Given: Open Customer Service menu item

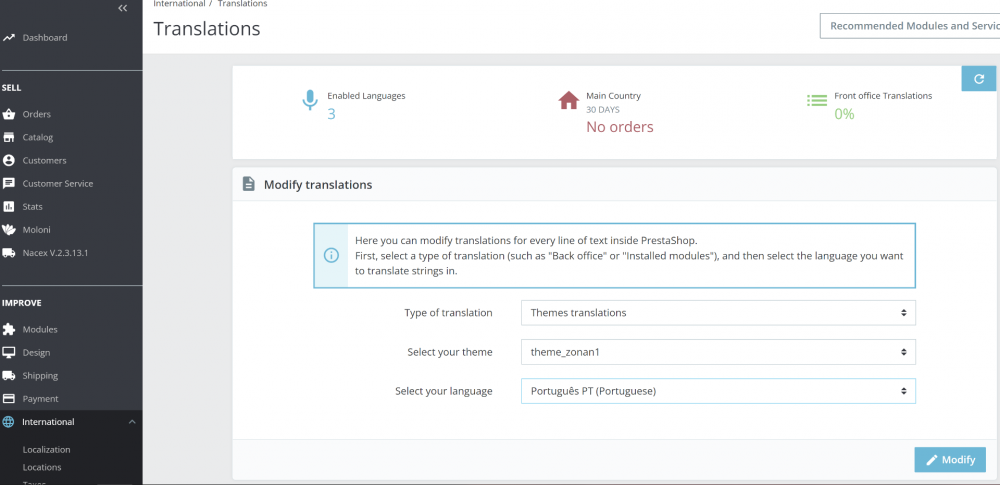Looking at the screenshot, I should click(57, 183).
